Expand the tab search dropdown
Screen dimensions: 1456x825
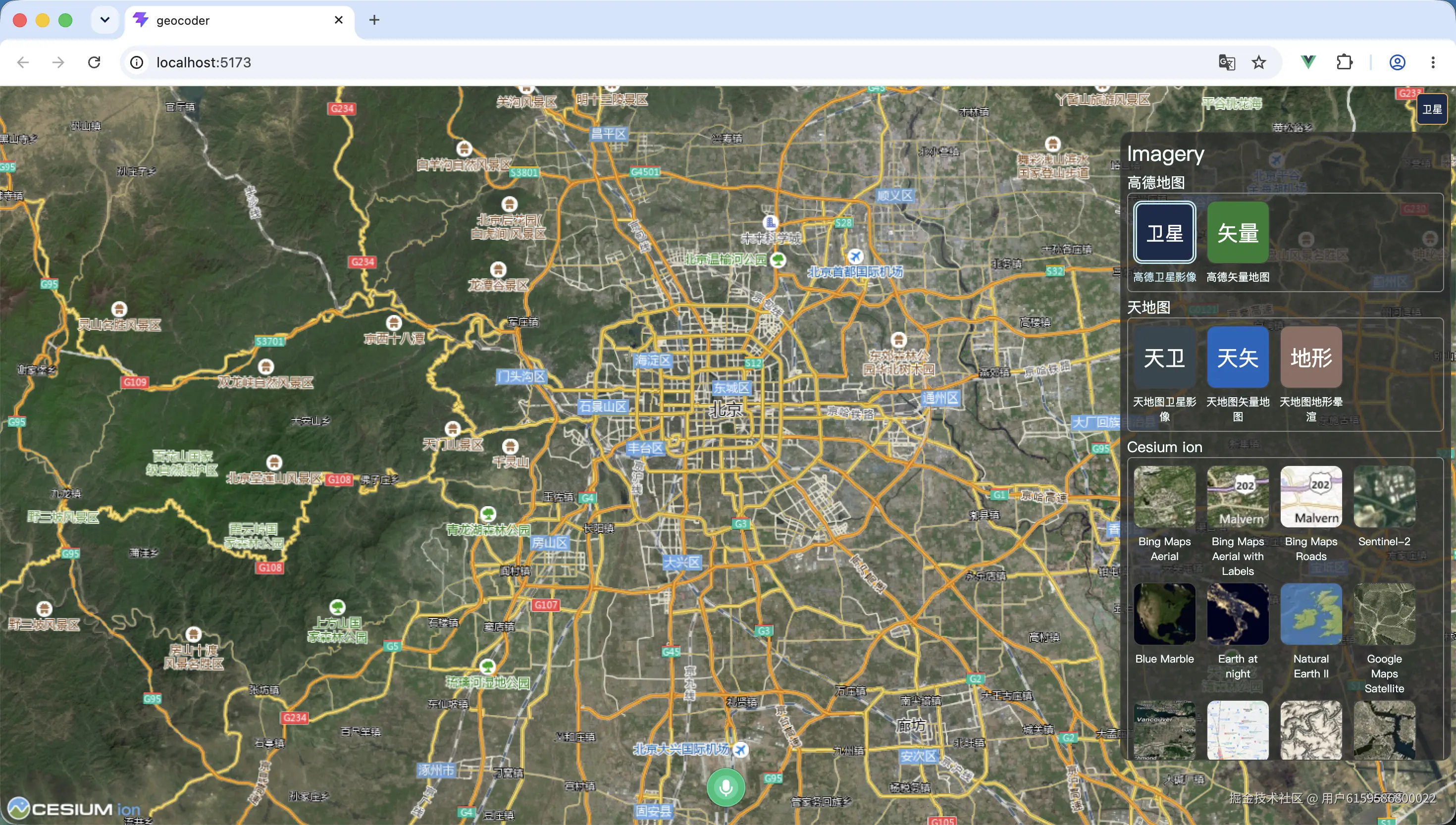coord(105,20)
